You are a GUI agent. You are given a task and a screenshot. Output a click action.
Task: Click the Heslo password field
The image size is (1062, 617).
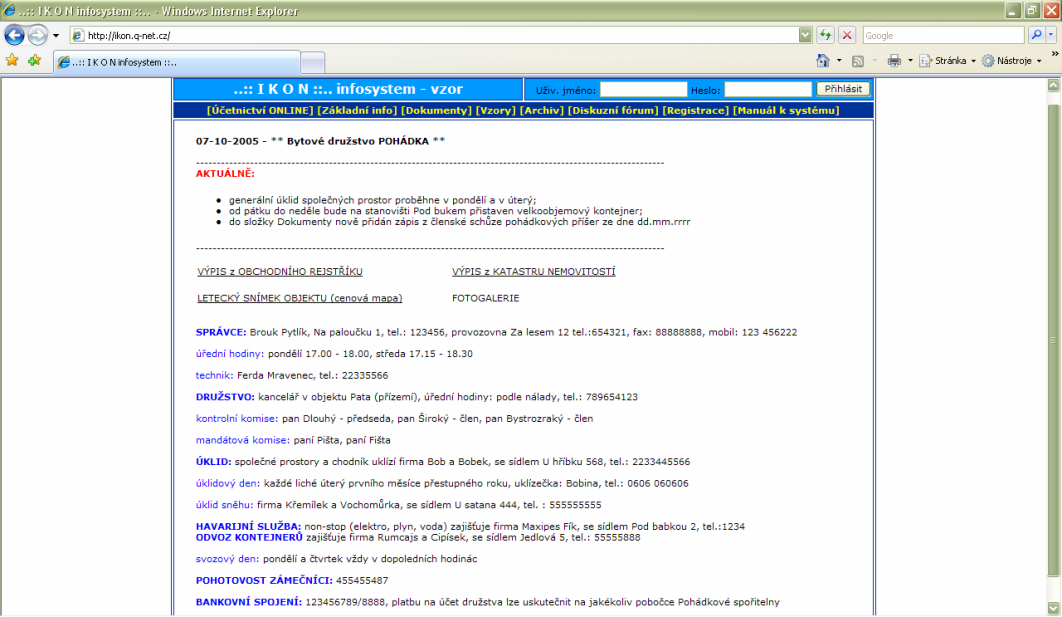click(768, 89)
